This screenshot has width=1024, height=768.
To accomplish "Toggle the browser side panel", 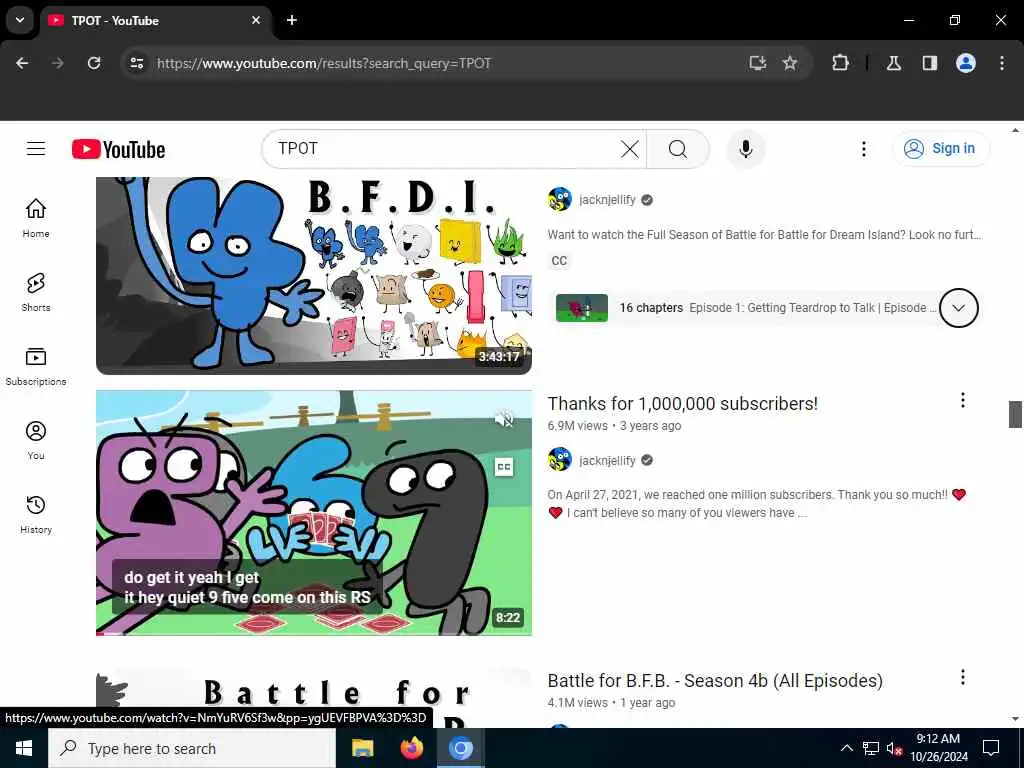I will 929,63.
